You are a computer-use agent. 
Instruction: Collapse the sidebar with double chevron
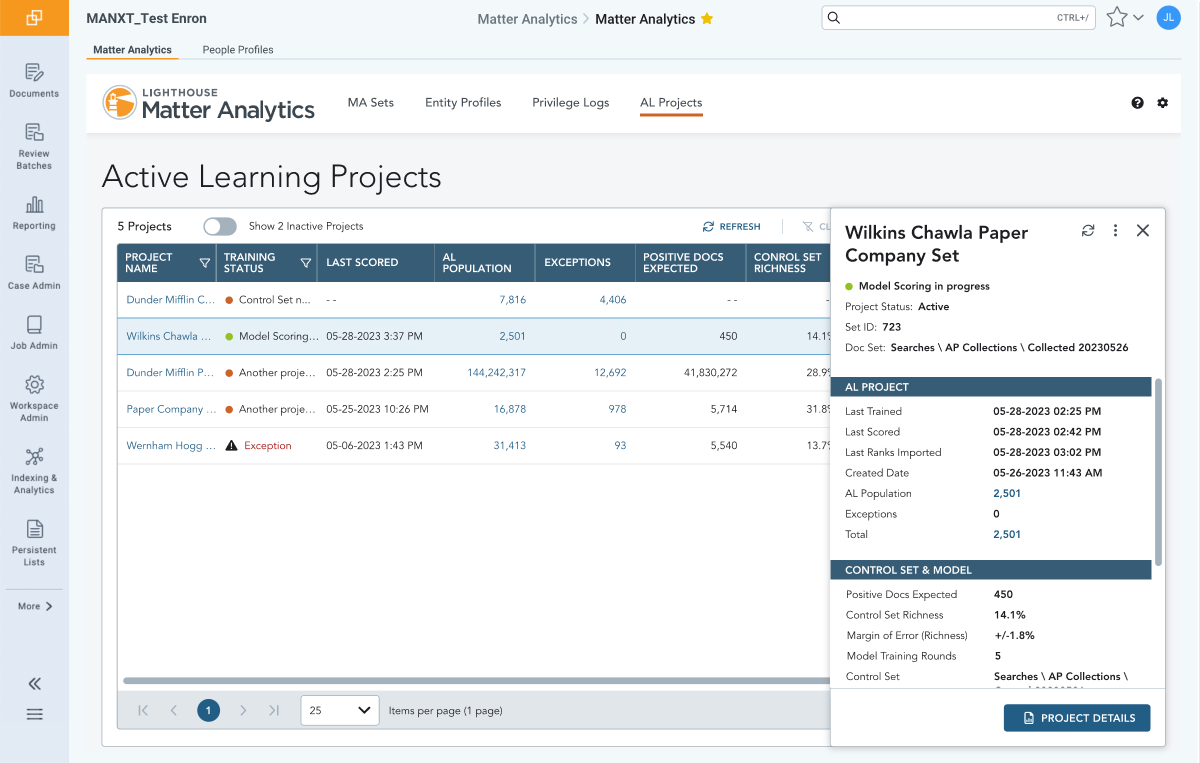34,684
